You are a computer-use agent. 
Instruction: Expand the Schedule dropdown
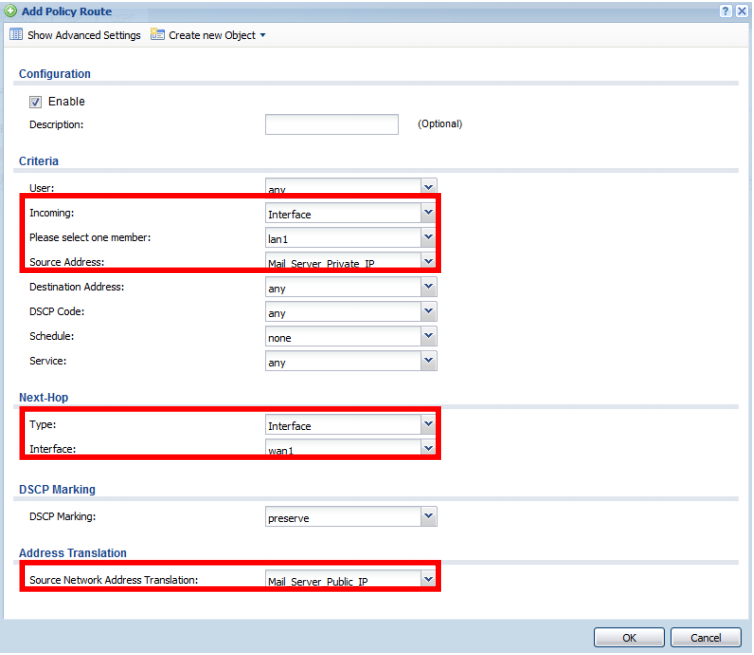(x=428, y=337)
